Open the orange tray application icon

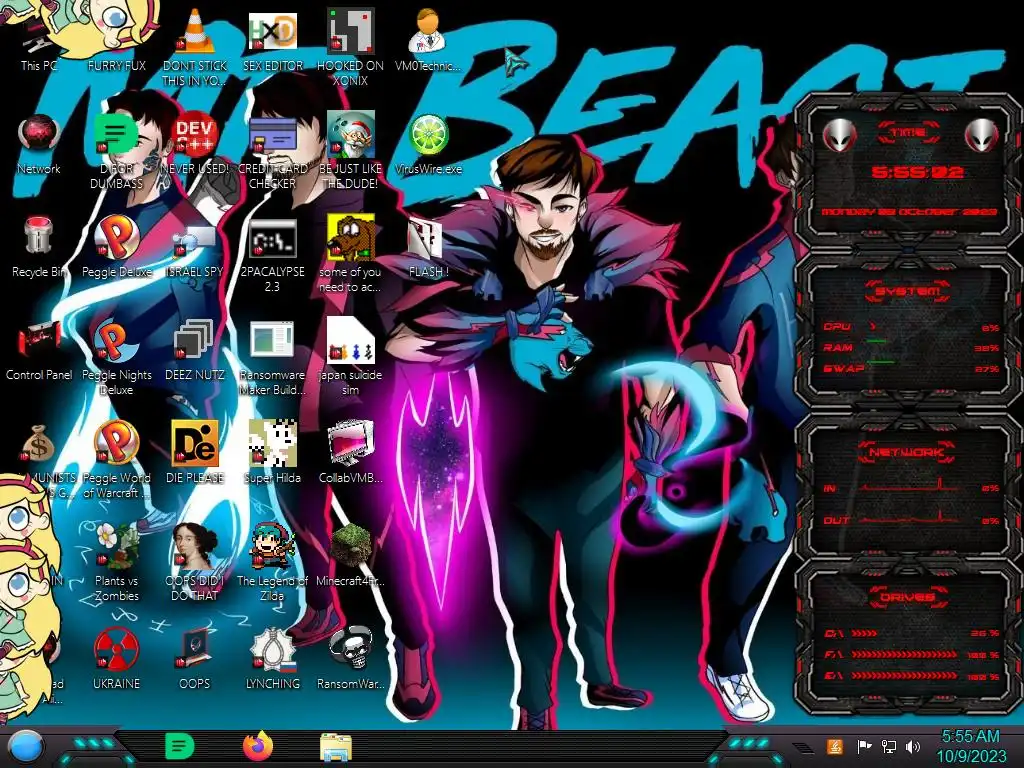[834, 746]
